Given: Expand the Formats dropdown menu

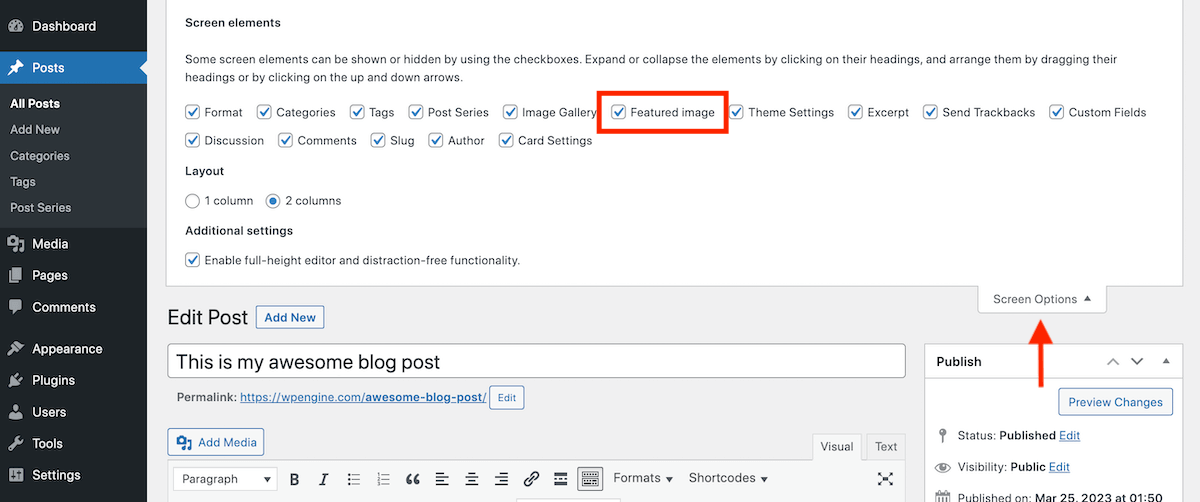Looking at the screenshot, I should point(643,479).
